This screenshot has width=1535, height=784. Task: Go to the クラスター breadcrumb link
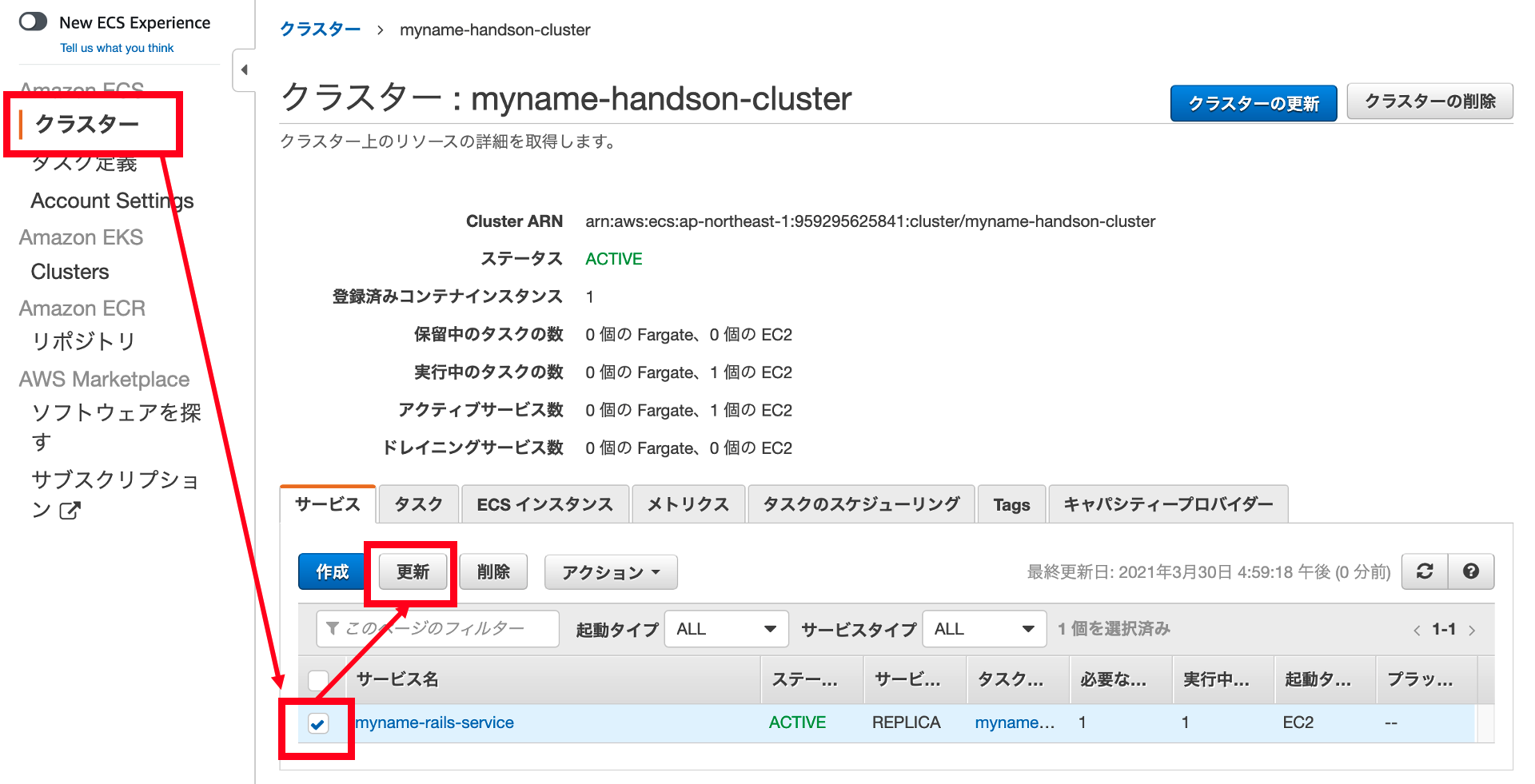[320, 30]
